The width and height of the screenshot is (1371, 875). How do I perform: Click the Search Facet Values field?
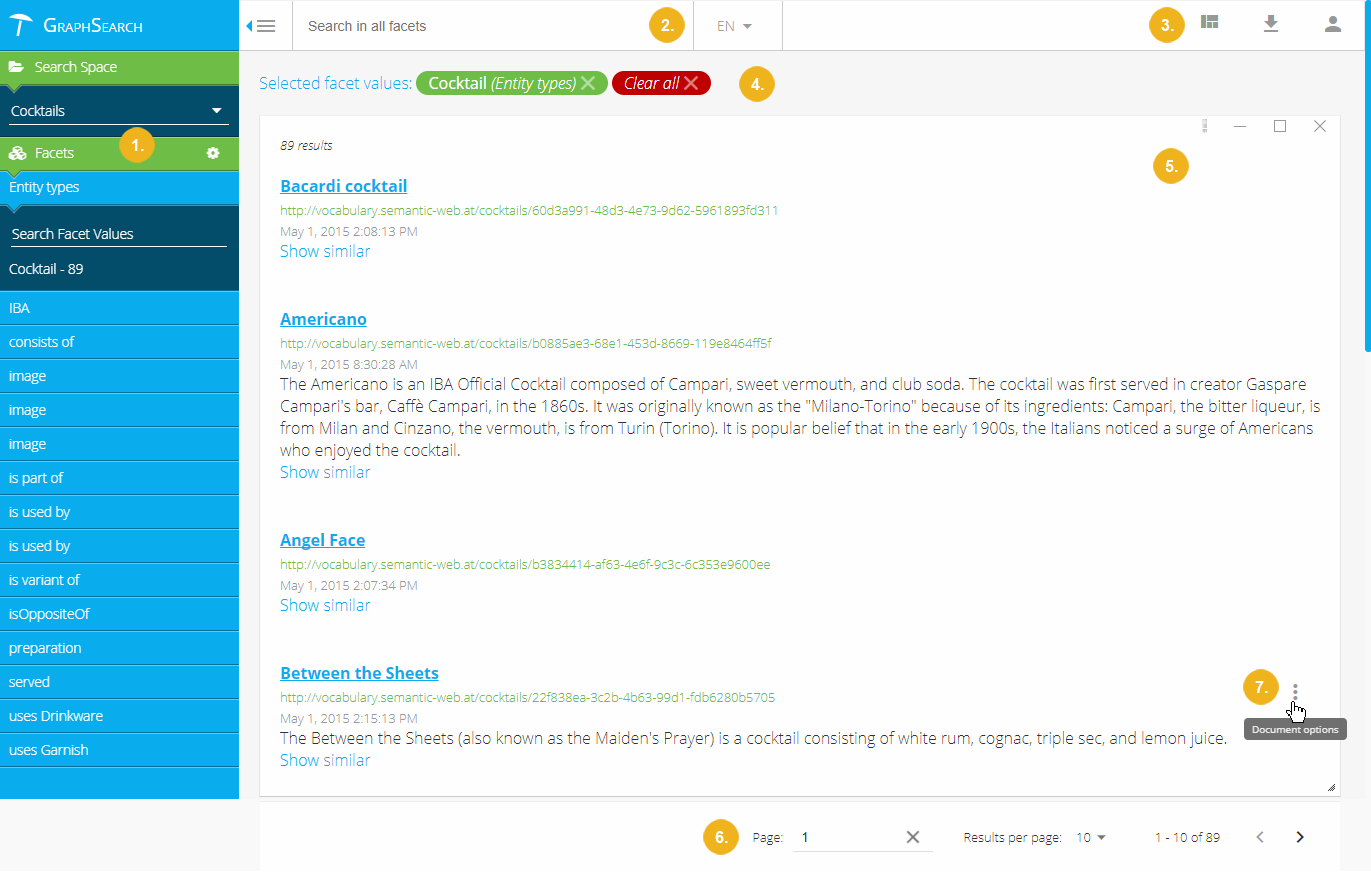click(119, 234)
